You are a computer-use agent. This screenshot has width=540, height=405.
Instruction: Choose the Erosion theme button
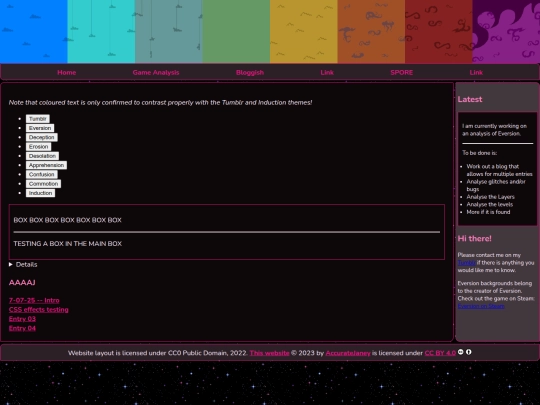point(38,147)
